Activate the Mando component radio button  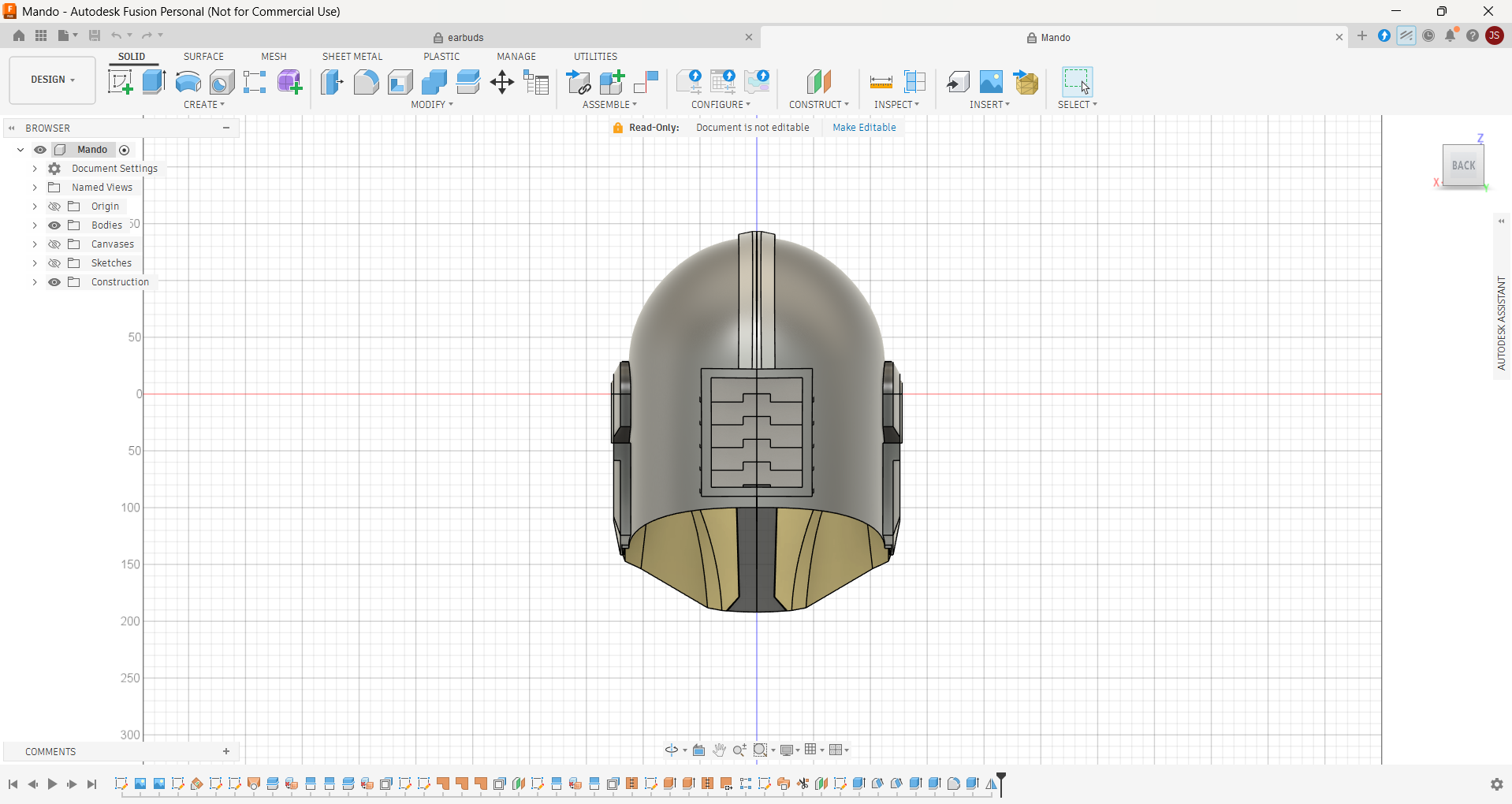pos(125,150)
